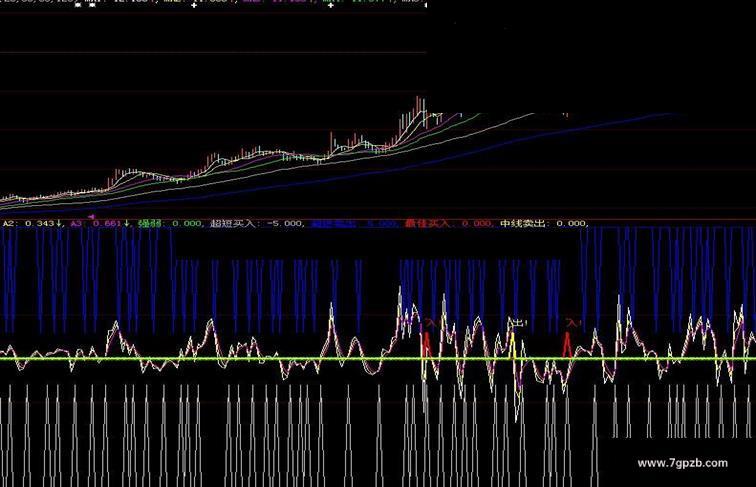Click the small magenta arrow marker above A3
This screenshot has height=487, width=756.
point(91,217)
